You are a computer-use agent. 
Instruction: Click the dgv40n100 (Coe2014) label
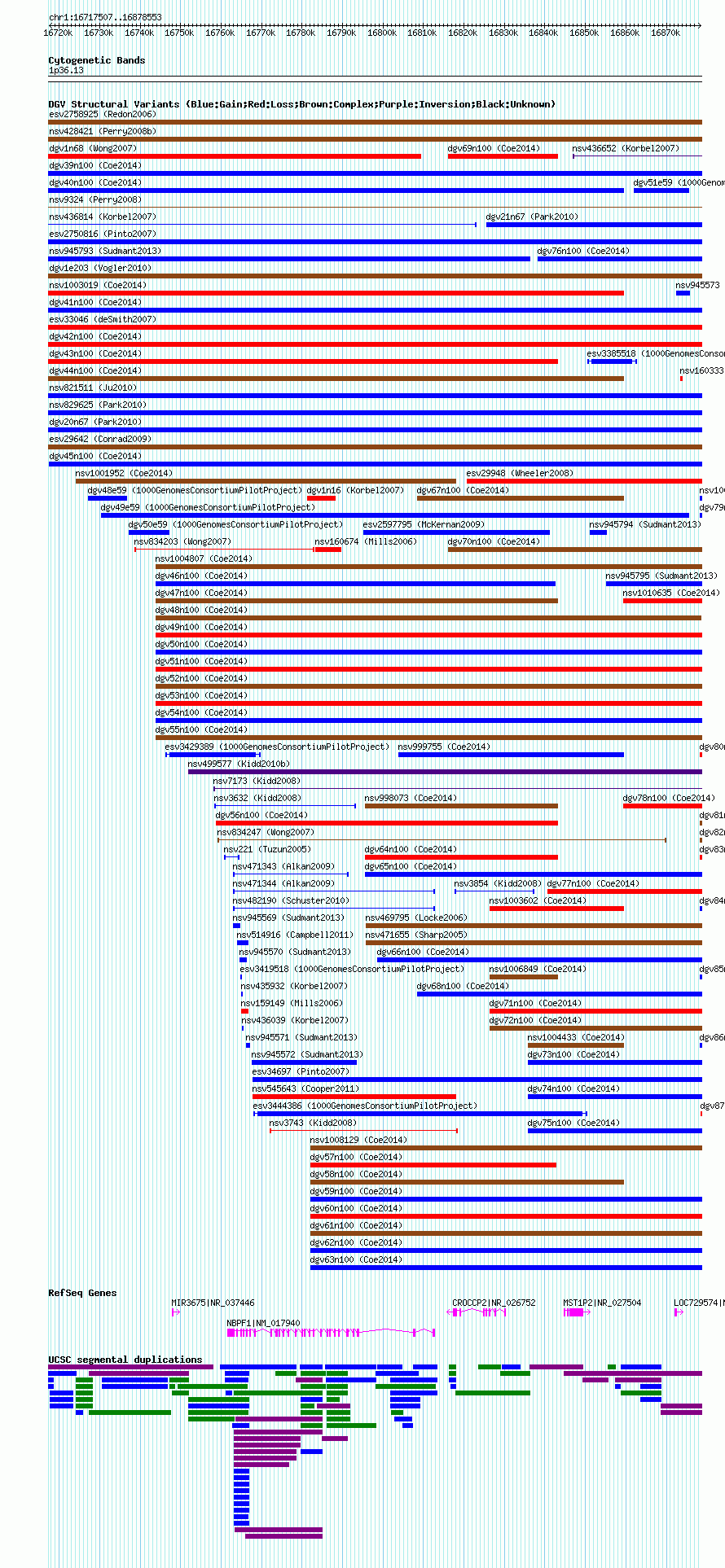pos(95,182)
